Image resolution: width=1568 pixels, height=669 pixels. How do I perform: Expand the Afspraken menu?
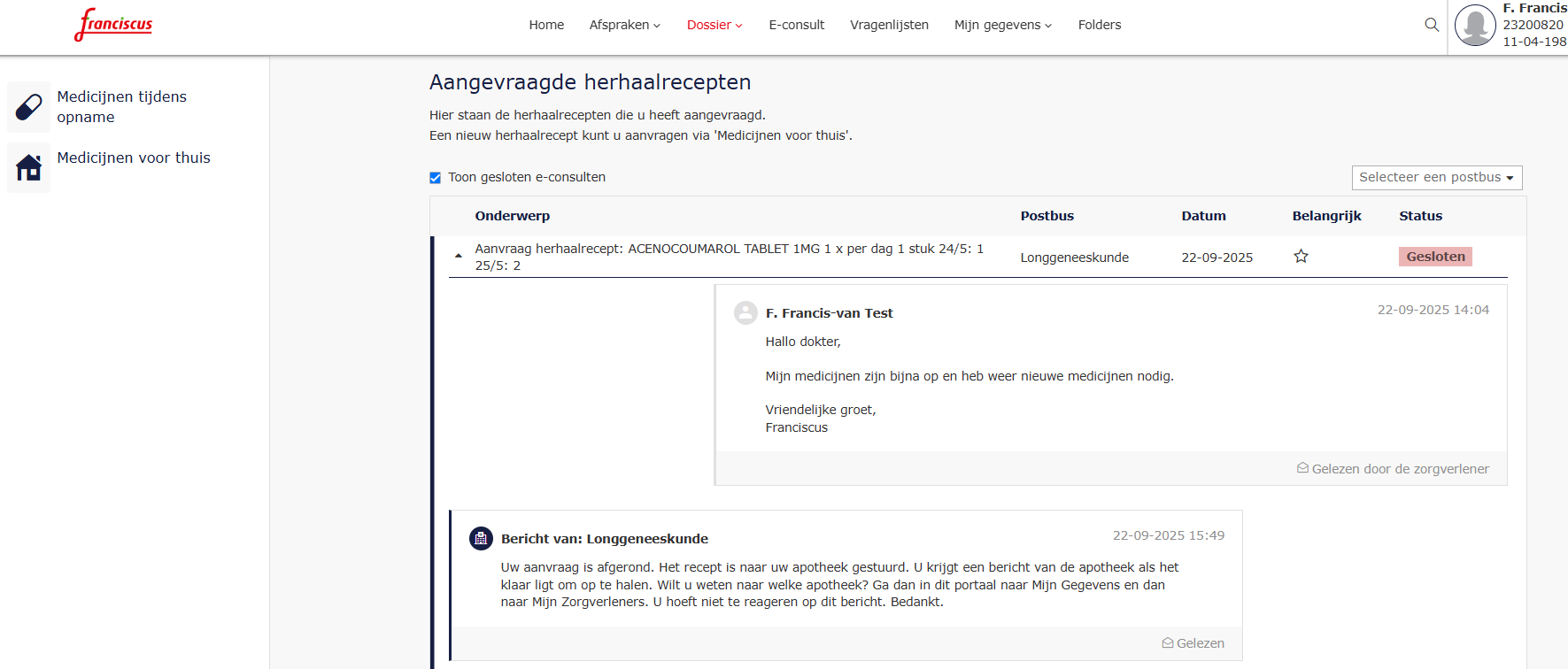tap(624, 25)
